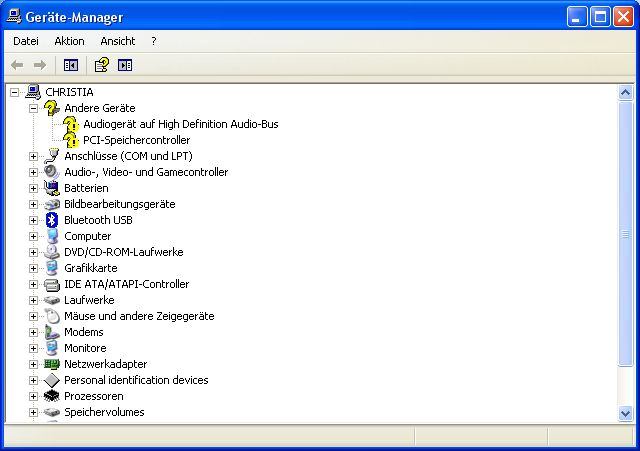The image size is (640, 451).
Task: Click the DVD/CD-ROM-Laufwerke drive icon
Action: click(52, 252)
